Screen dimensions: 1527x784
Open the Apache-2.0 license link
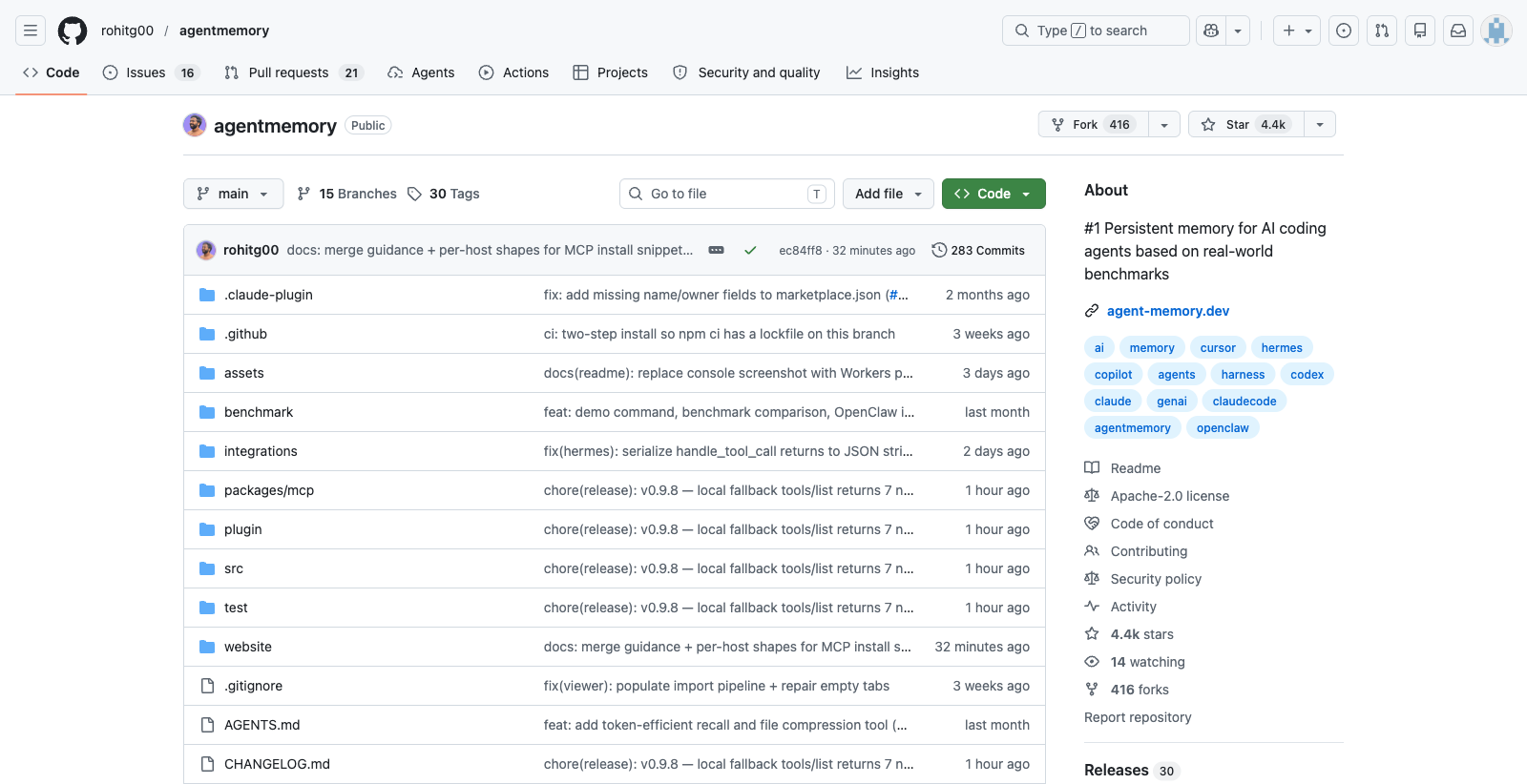click(x=1170, y=496)
